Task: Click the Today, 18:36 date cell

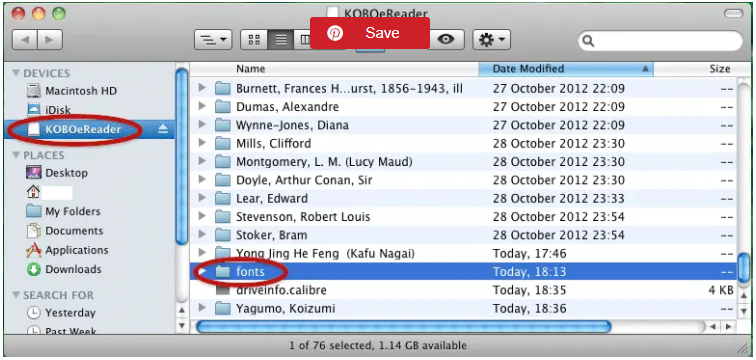Action: tap(529, 308)
